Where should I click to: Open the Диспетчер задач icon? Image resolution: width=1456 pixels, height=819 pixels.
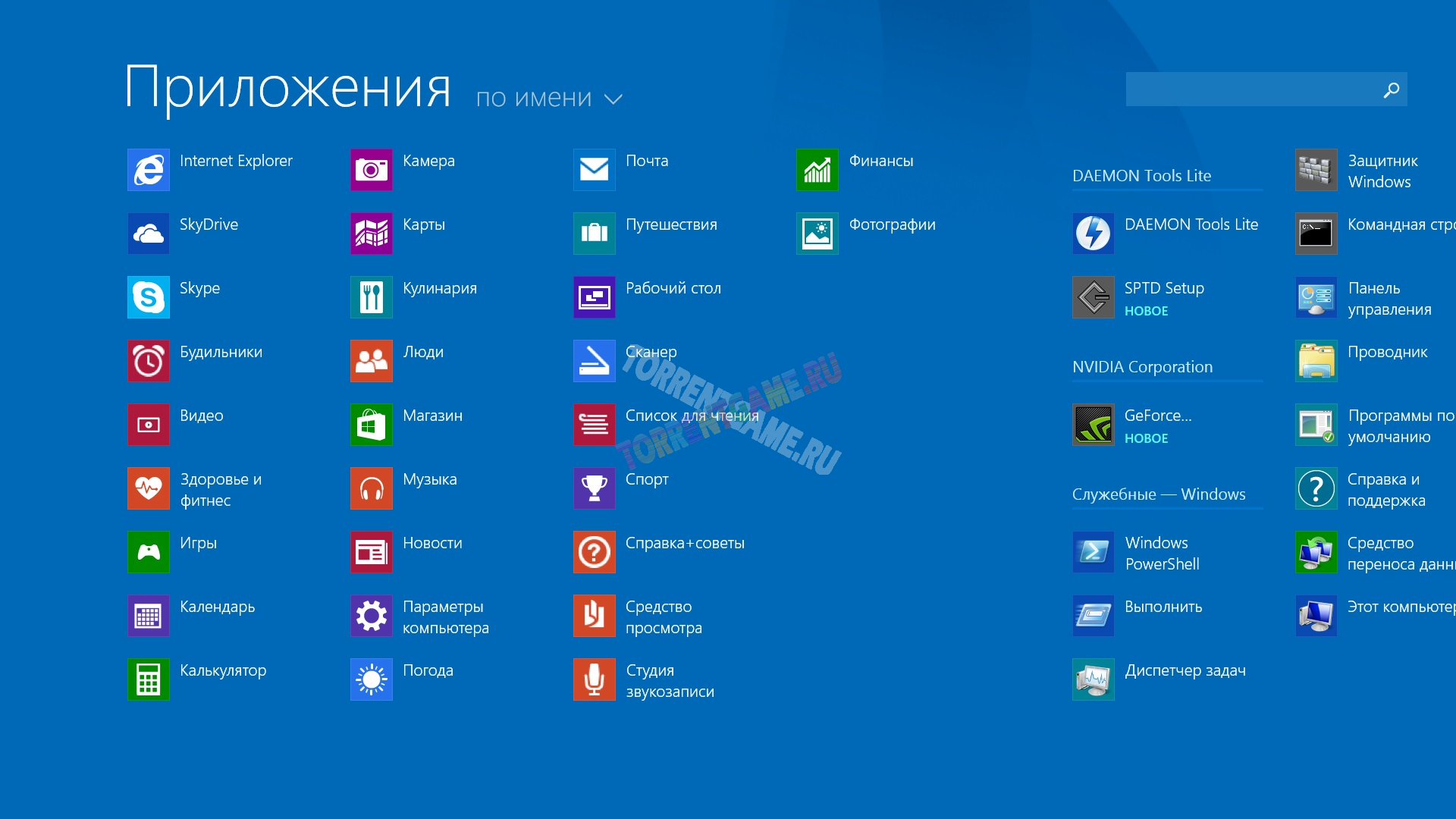point(1093,679)
